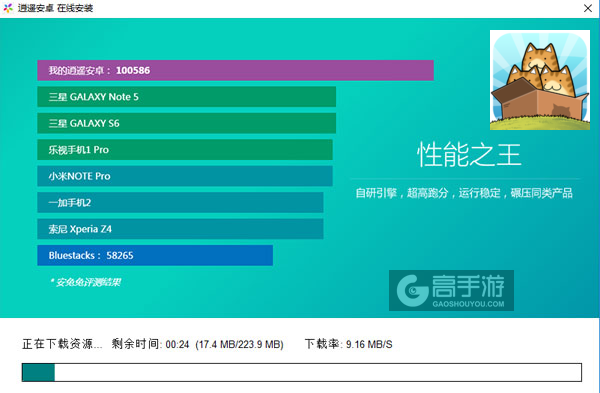Select the Bluestacks 58265 bar
The image size is (600, 393).
pos(155,255)
